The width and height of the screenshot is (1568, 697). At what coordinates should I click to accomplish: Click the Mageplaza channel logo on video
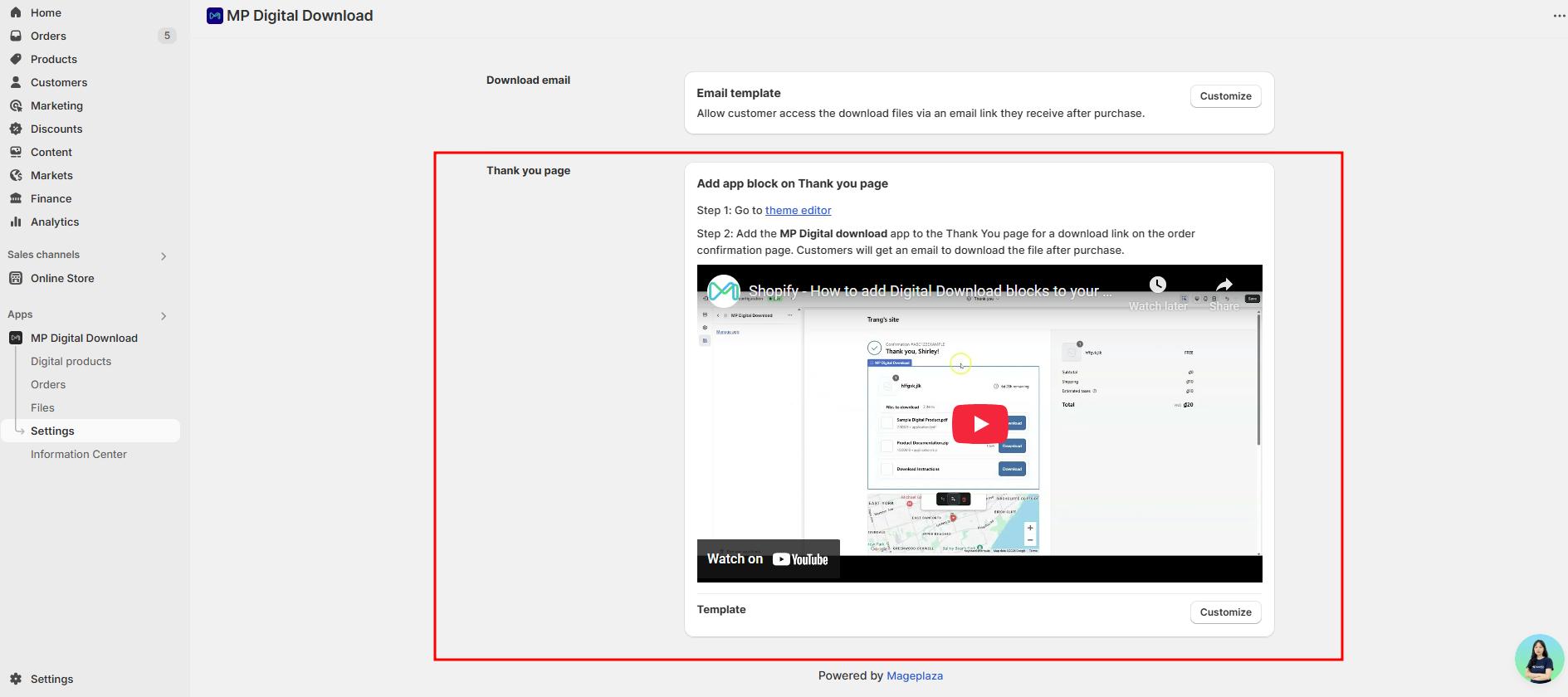click(724, 291)
